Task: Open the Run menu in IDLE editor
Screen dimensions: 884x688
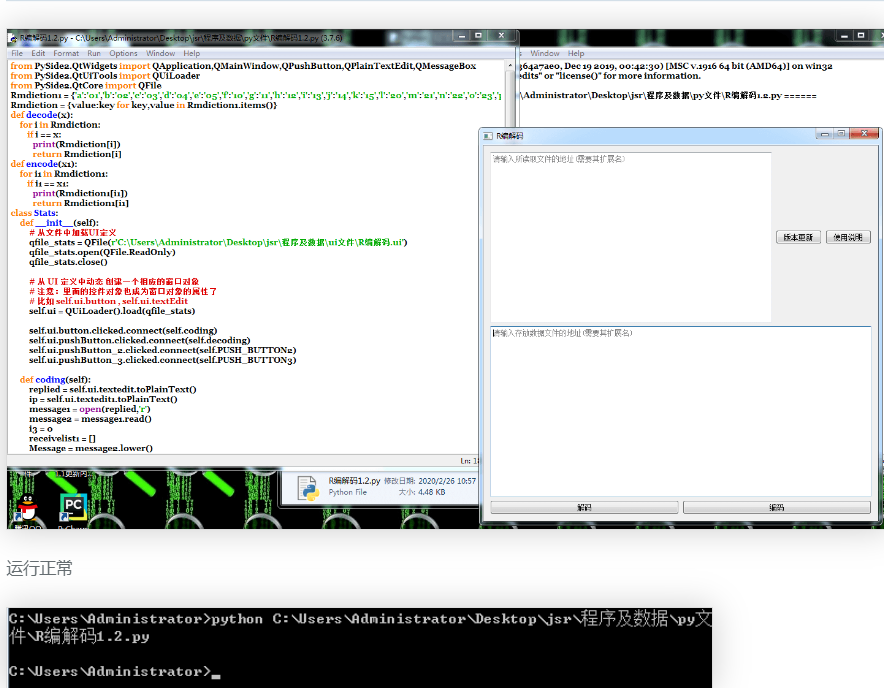Action: coord(94,53)
